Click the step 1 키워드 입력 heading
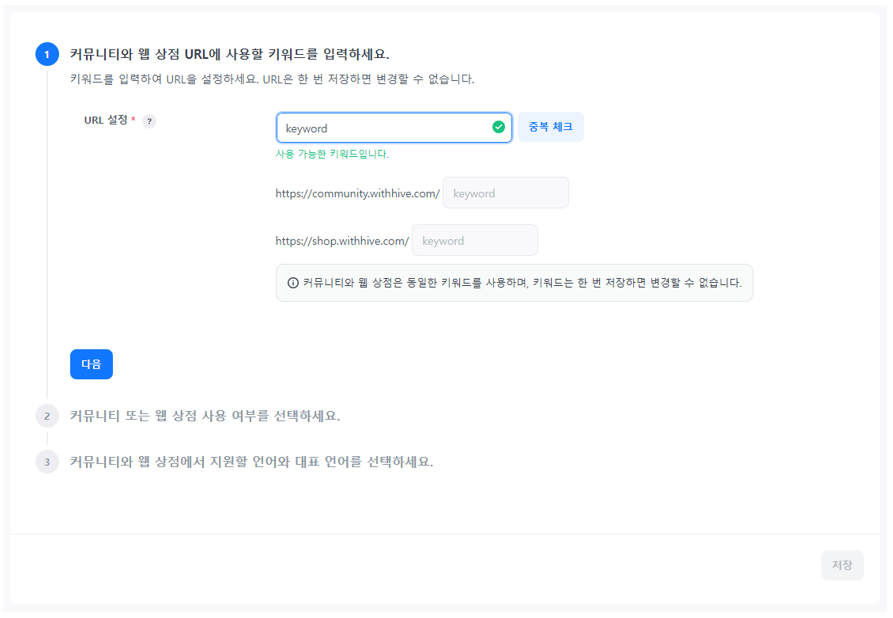The height and width of the screenshot is (618, 893). pos(229,54)
